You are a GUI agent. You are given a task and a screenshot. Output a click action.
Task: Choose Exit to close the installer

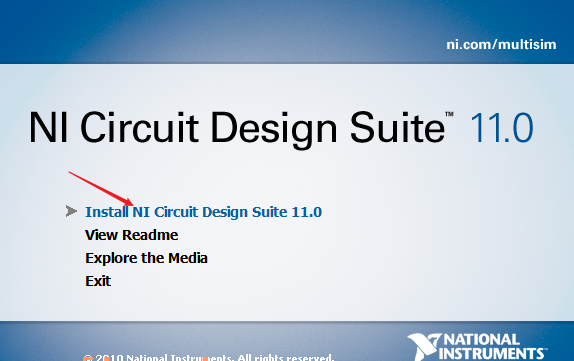pyautogui.click(x=98, y=281)
